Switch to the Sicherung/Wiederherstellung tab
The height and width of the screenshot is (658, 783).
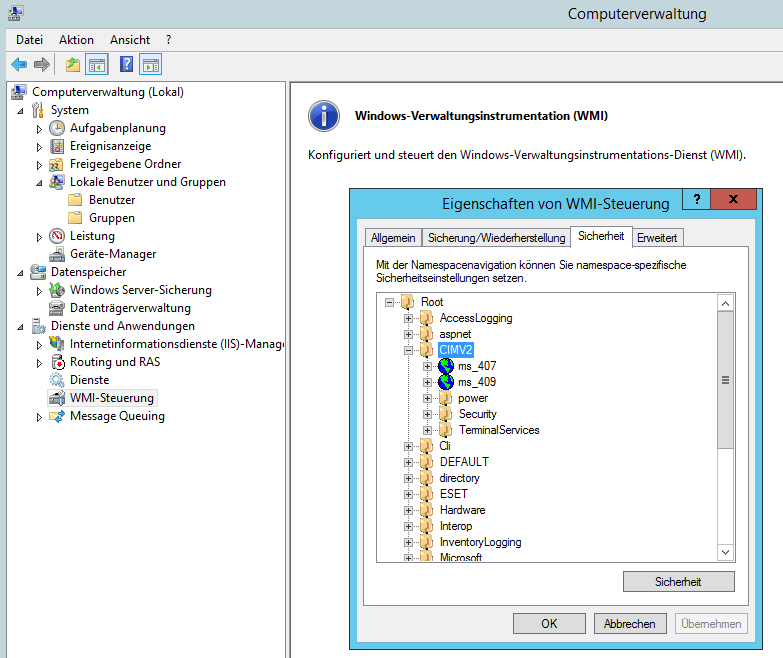tap(494, 238)
